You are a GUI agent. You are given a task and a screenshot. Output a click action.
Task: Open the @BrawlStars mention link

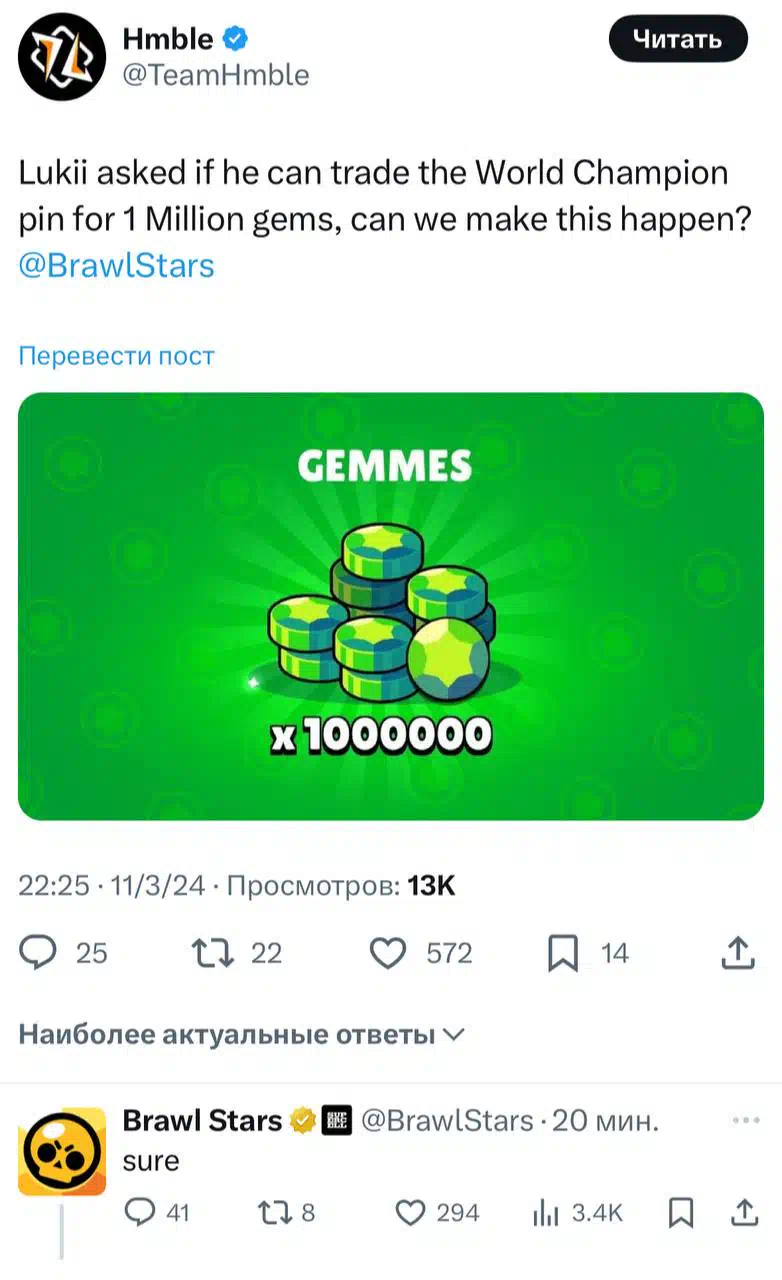tap(117, 266)
